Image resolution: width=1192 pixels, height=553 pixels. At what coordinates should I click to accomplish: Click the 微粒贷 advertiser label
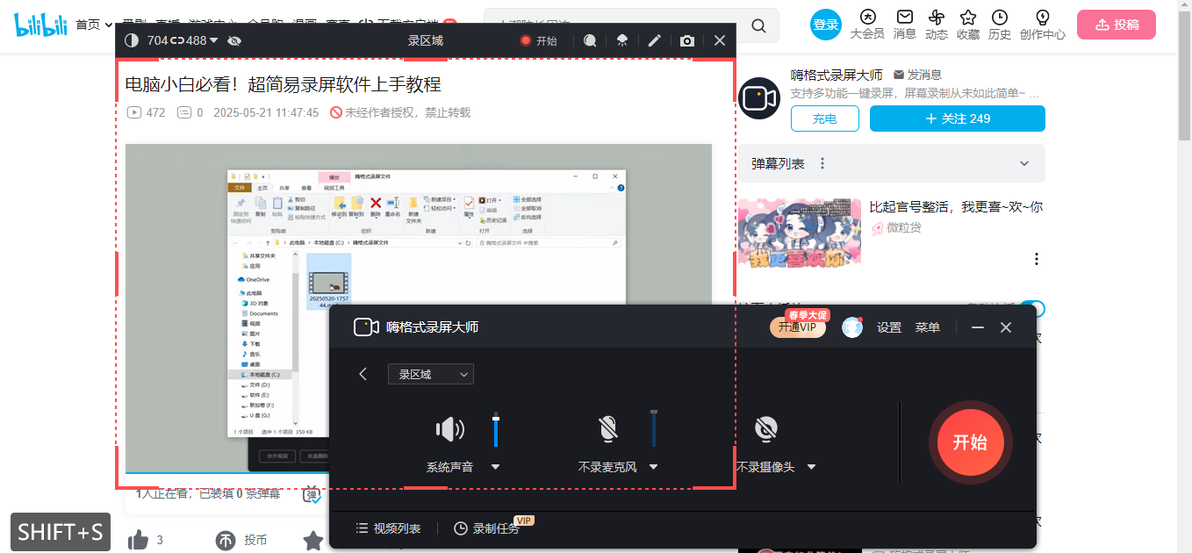click(905, 227)
